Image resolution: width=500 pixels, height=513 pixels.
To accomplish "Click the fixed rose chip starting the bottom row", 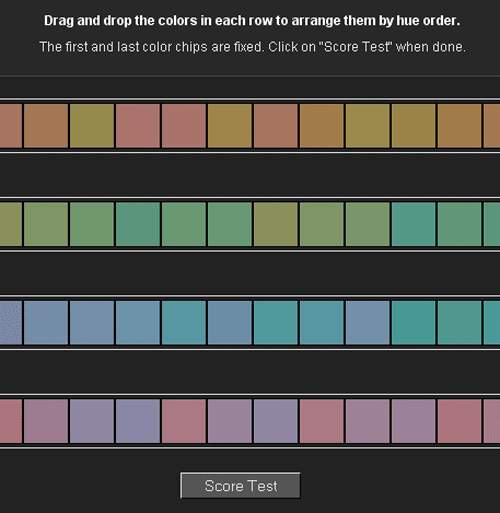I will tap(11, 421).
